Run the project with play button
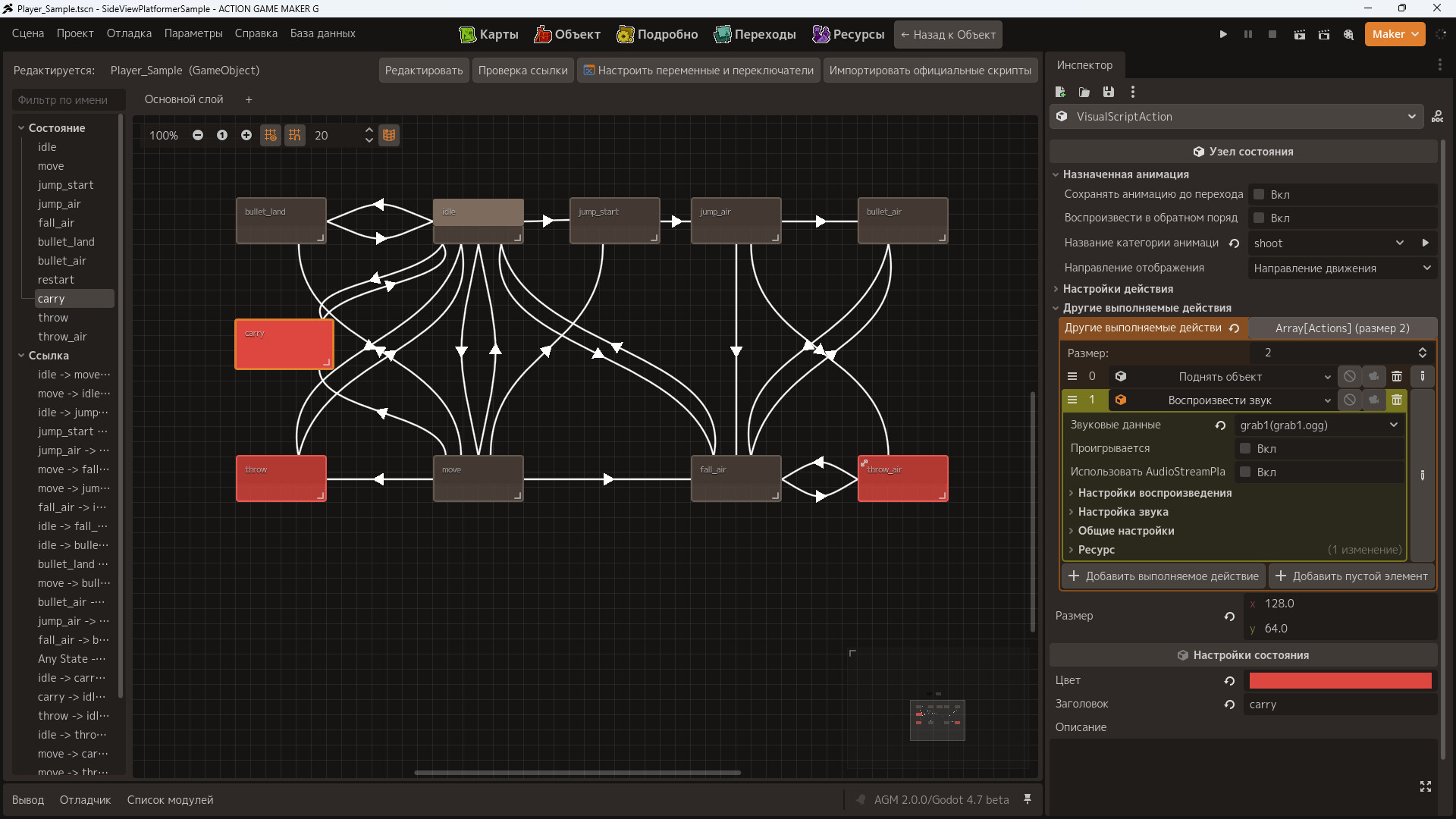Screen dimensions: 1456x819 pyautogui.click(x=1223, y=34)
